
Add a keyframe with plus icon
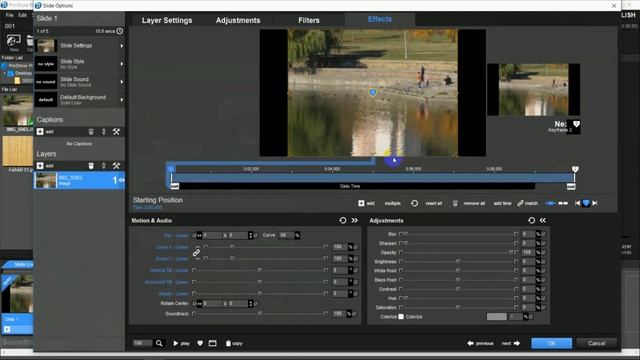361,203
